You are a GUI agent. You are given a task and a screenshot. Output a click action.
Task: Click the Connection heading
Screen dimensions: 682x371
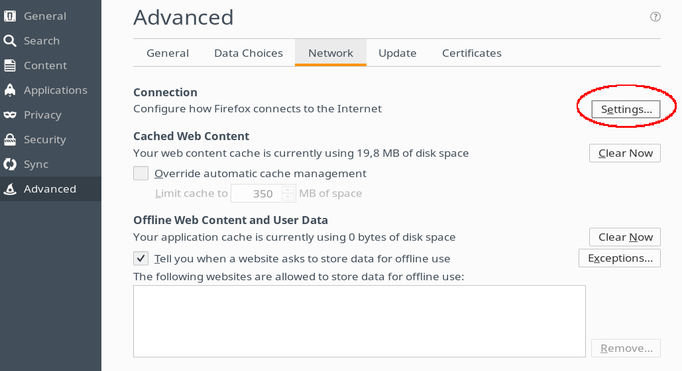click(165, 92)
